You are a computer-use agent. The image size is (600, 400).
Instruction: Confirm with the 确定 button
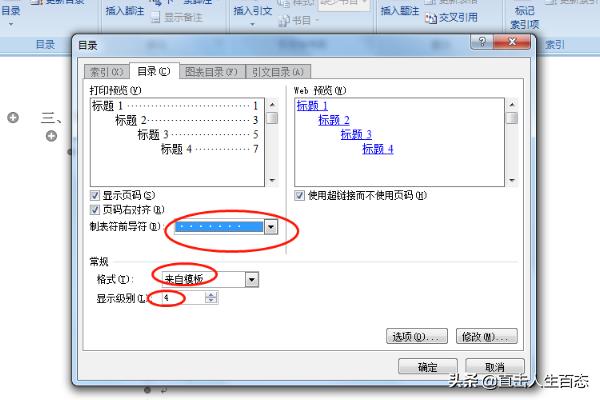tap(428, 367)
